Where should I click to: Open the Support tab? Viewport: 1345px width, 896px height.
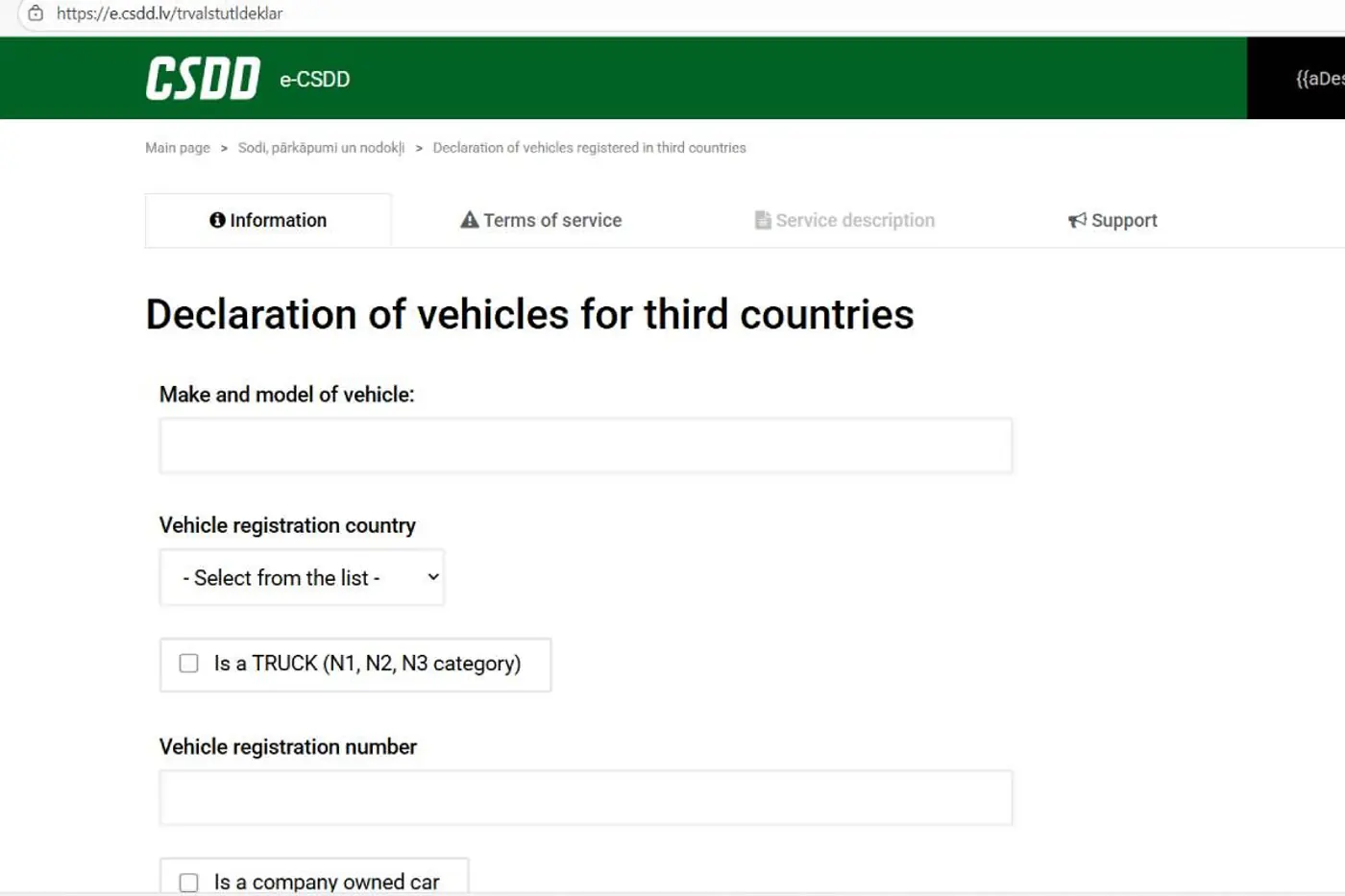(x=1113, y=220)
